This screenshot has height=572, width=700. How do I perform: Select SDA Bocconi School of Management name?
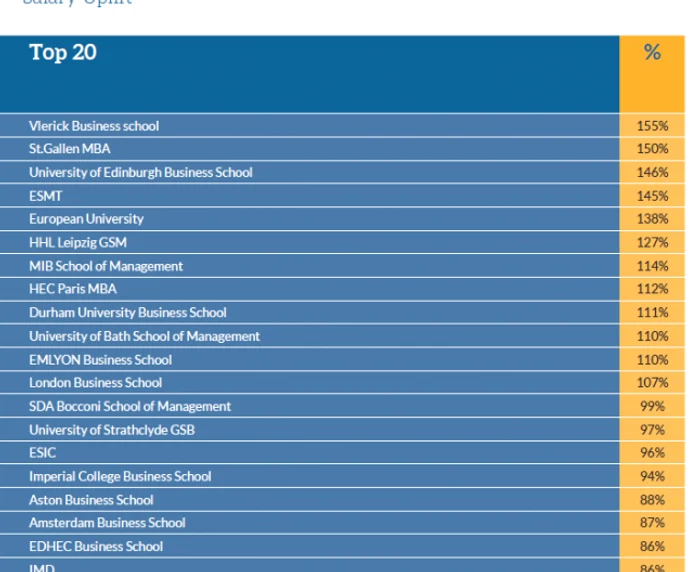click(x=130, y=406)
